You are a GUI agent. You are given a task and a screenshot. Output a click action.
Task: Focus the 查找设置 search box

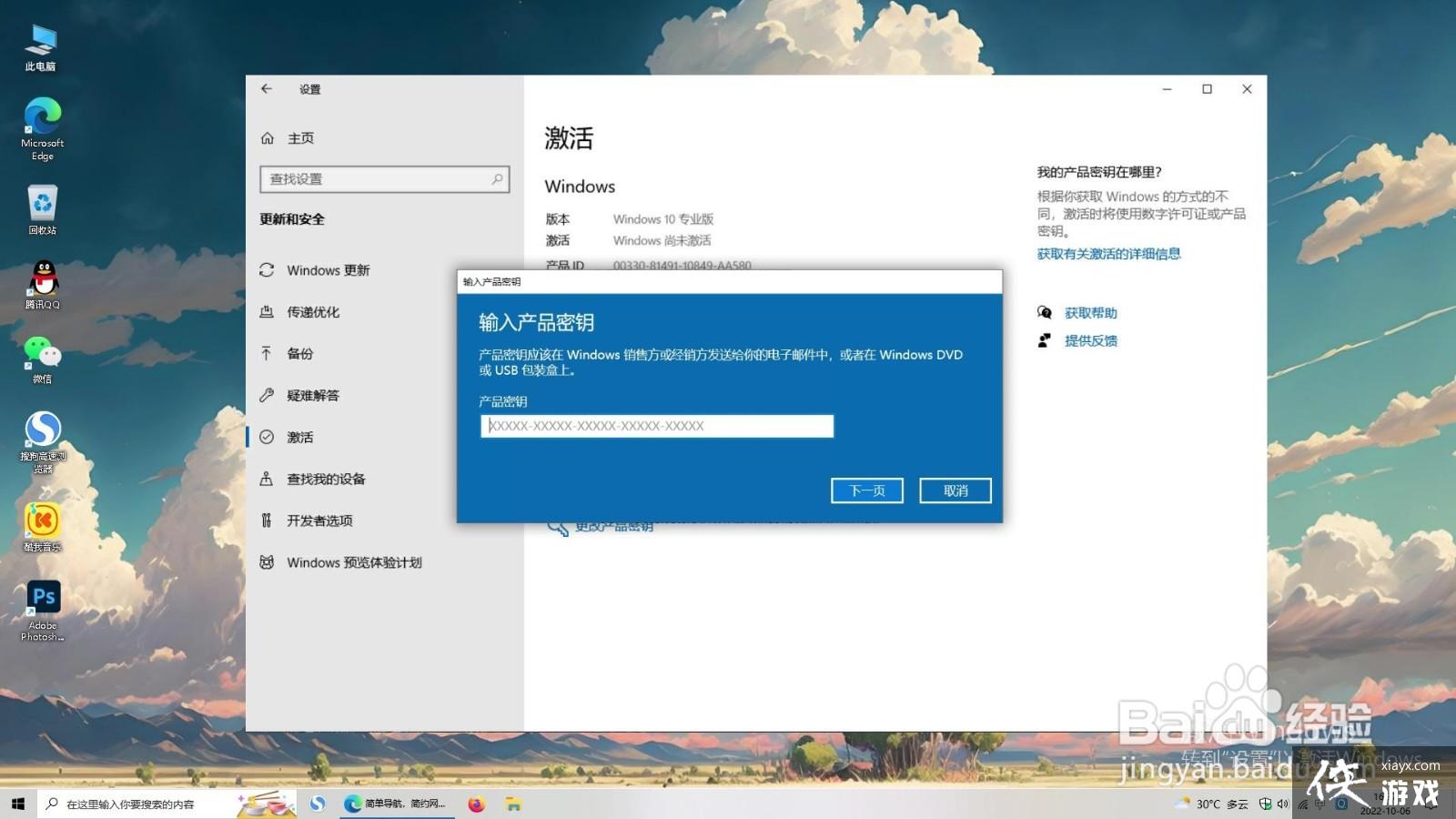pyautogui.click(x=385, y=179)
